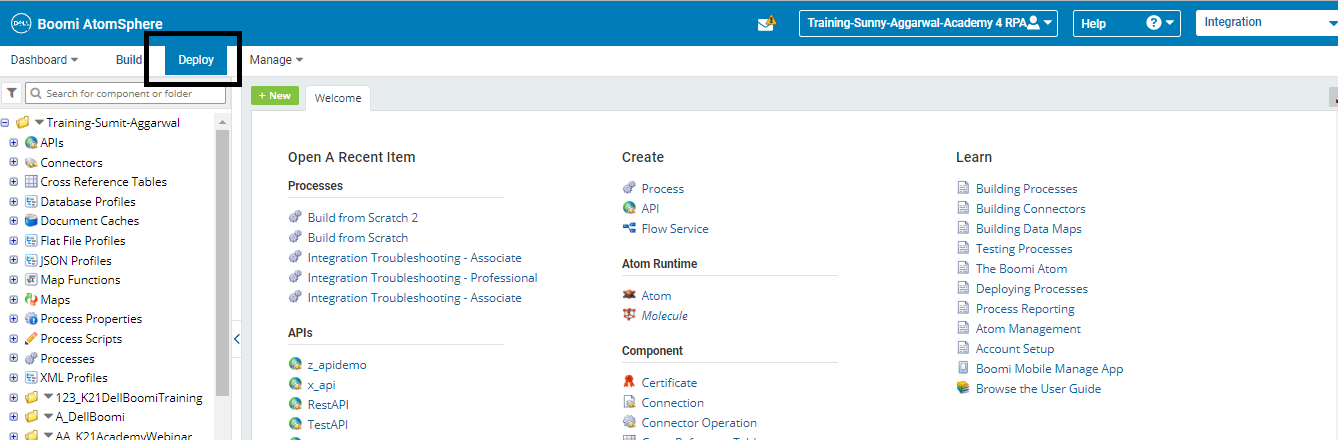Viewport: 1338px width, 440px height.
Task: Click the XML Profiles icon
Action: (x=31, y=378)
